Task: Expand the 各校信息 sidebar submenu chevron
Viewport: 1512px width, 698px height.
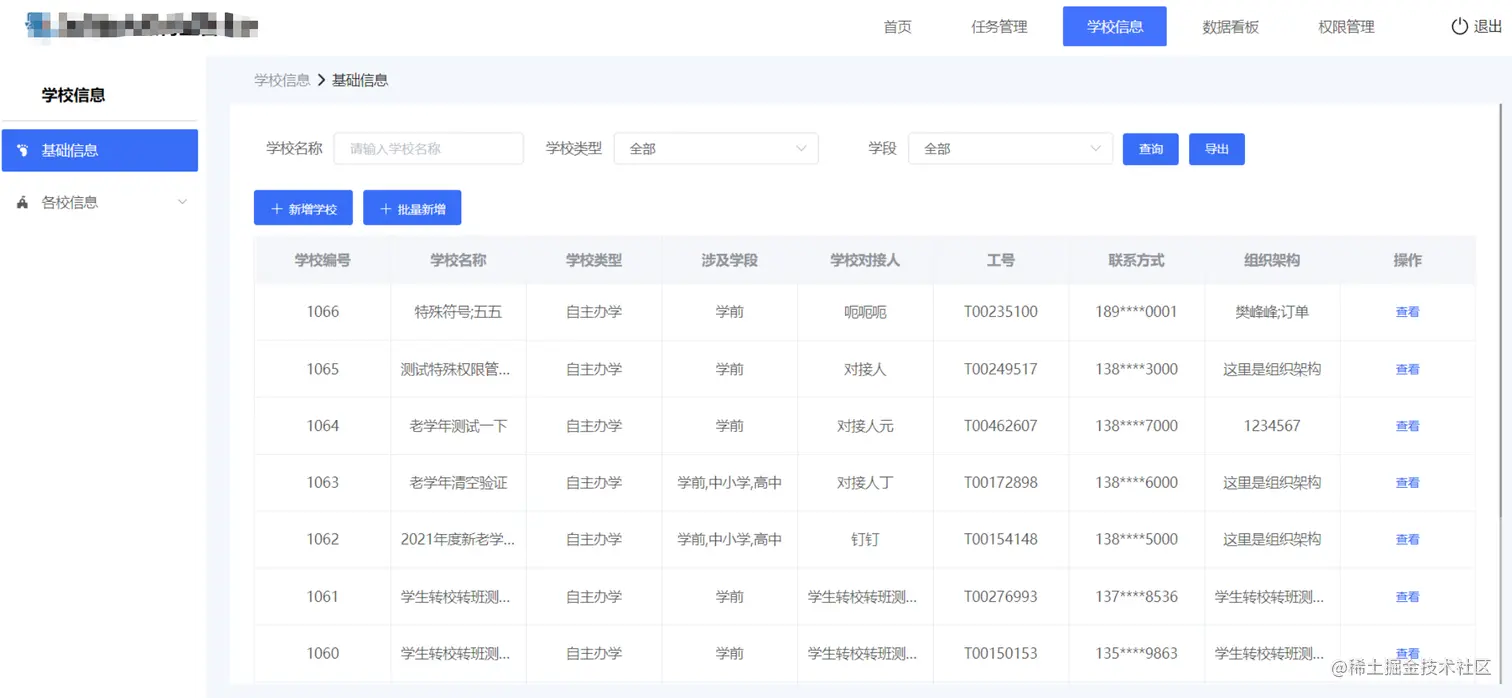Action: tap(182, 202)
